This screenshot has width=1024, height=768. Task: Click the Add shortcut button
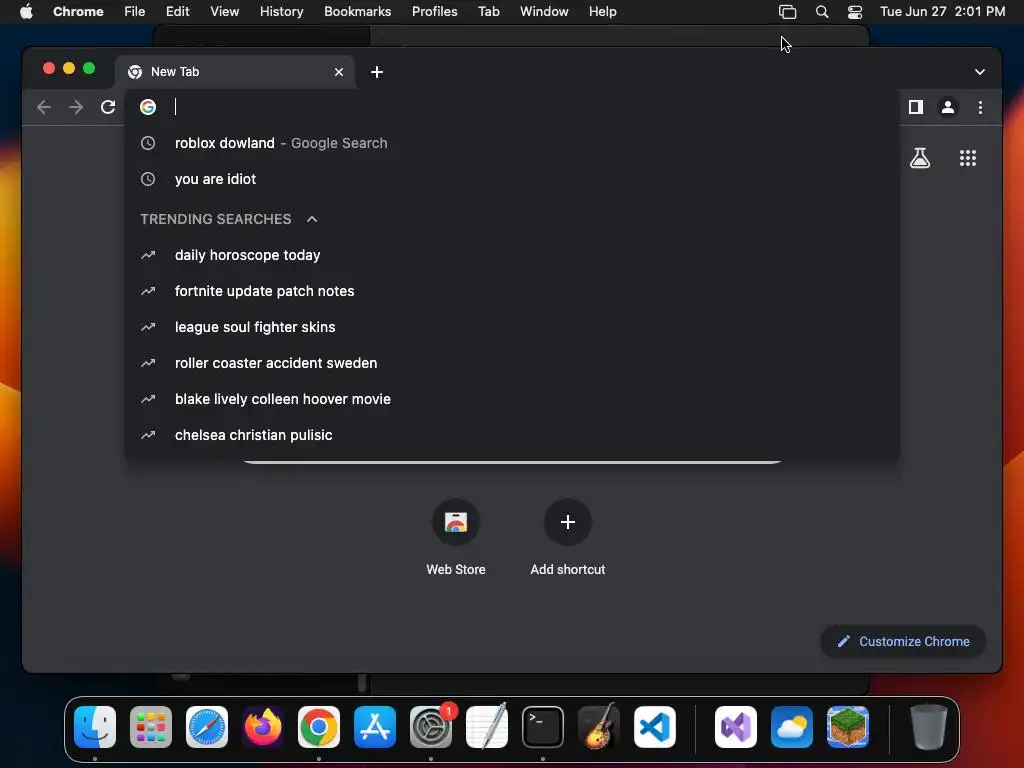(568, 538)
